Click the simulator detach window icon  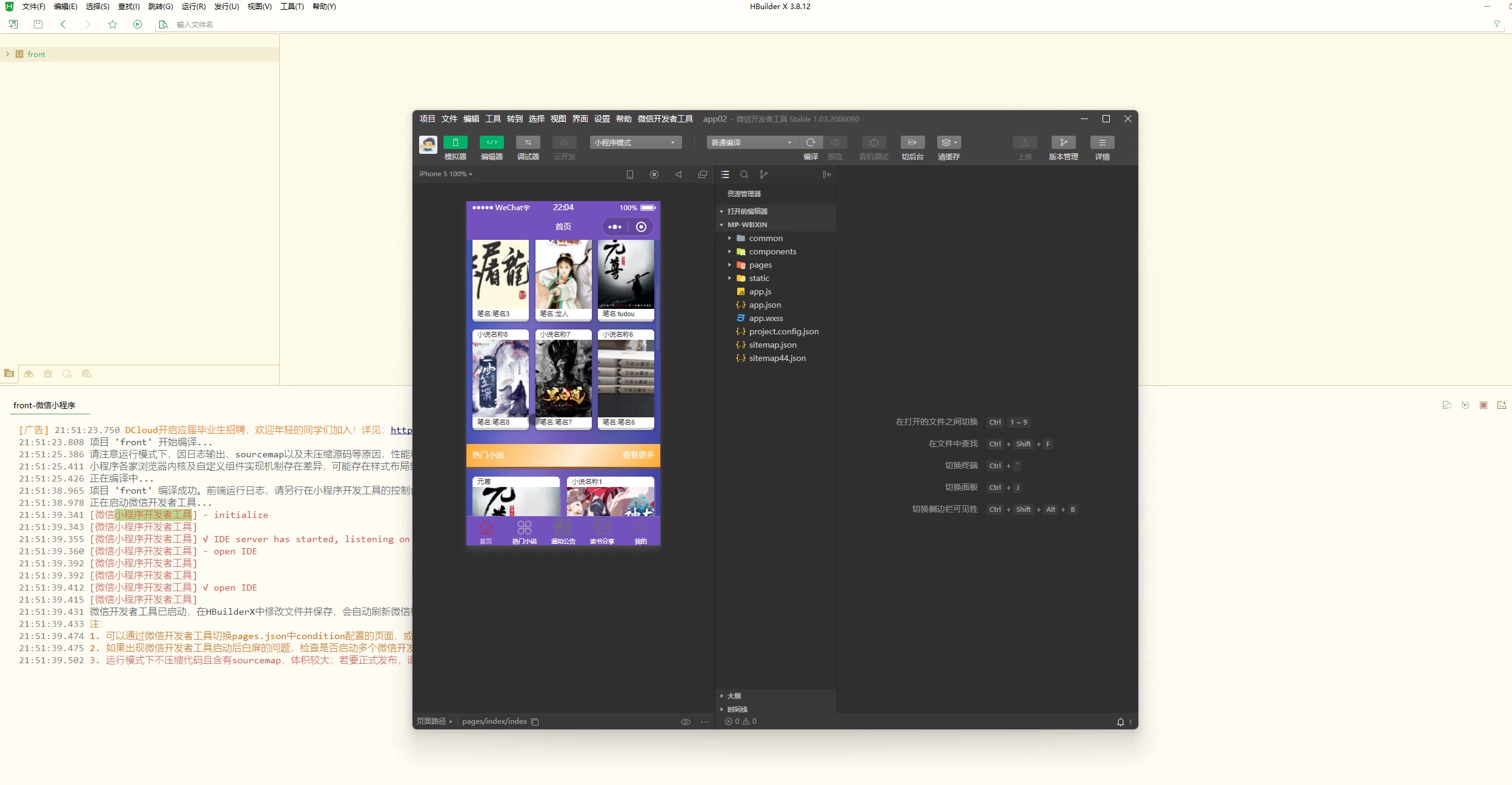tap(703, 174)
